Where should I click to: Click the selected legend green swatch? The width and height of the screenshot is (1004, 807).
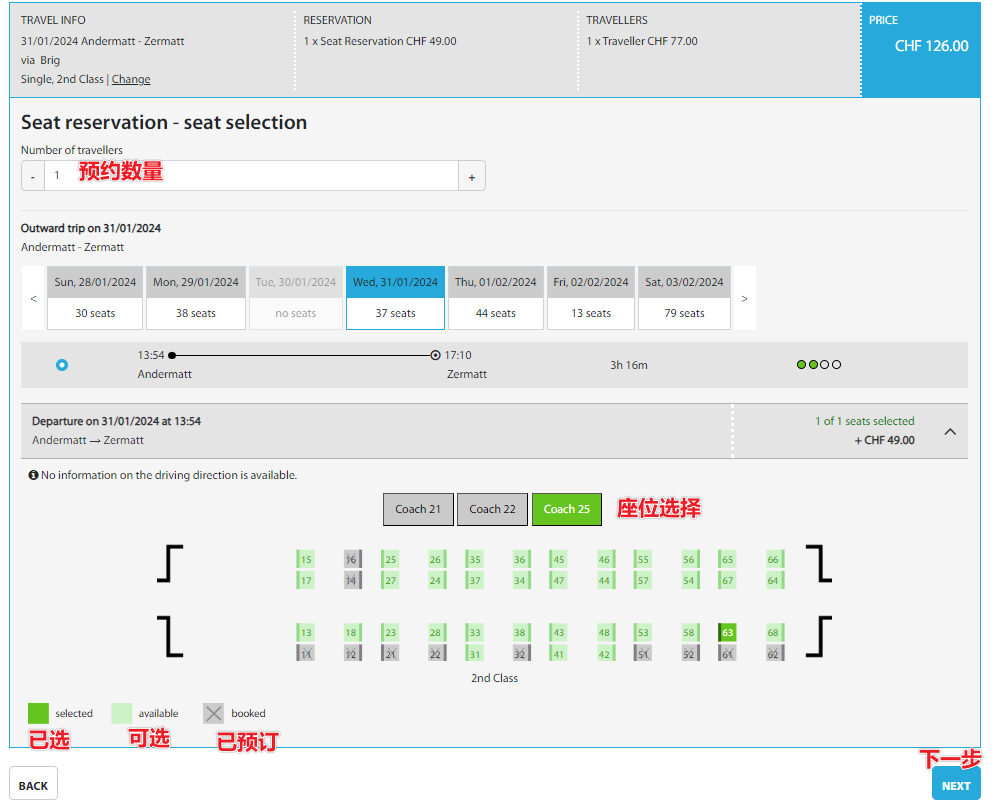coord(38,713)
